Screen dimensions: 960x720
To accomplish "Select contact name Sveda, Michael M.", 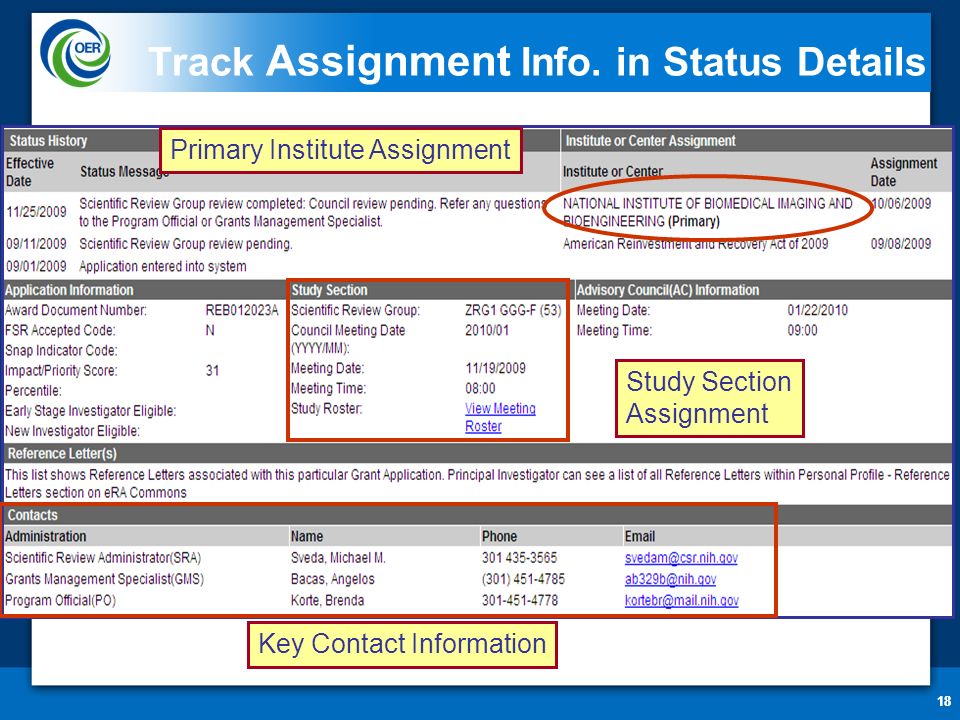I will click(x=338, y=558).
